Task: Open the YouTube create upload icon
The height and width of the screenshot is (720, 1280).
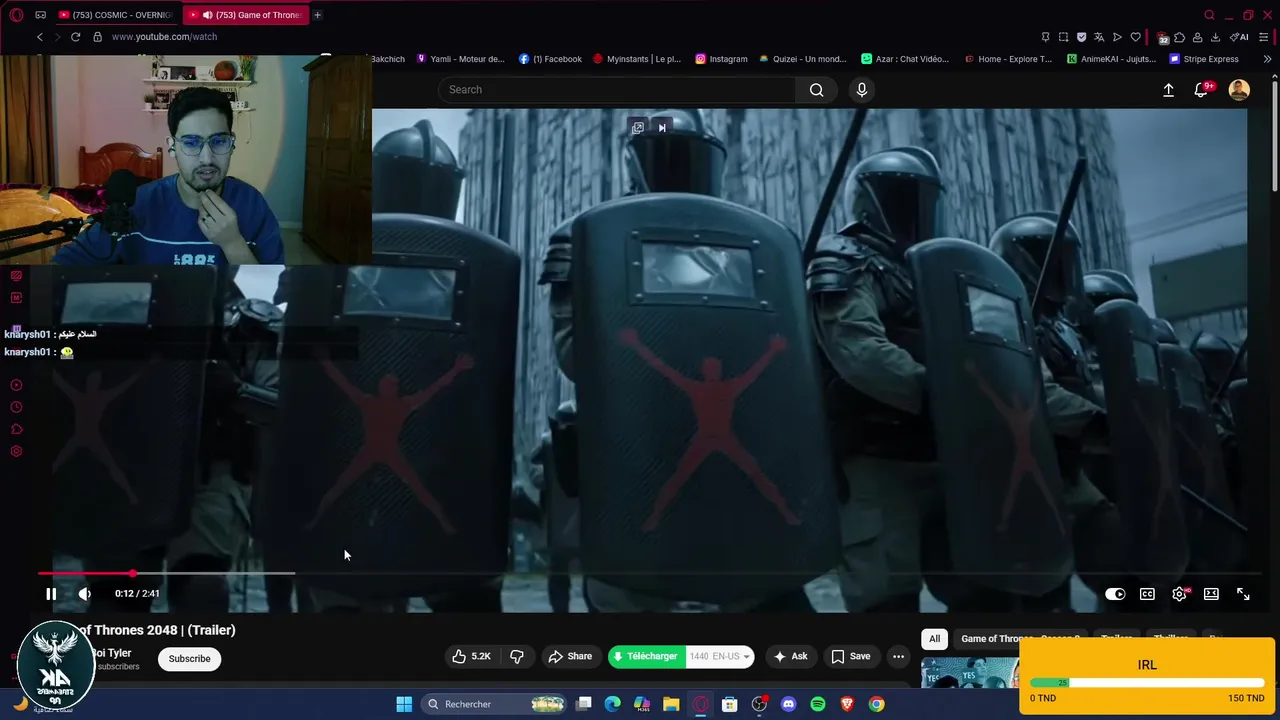Action: pyautogui.click(x=1168, y=90)
